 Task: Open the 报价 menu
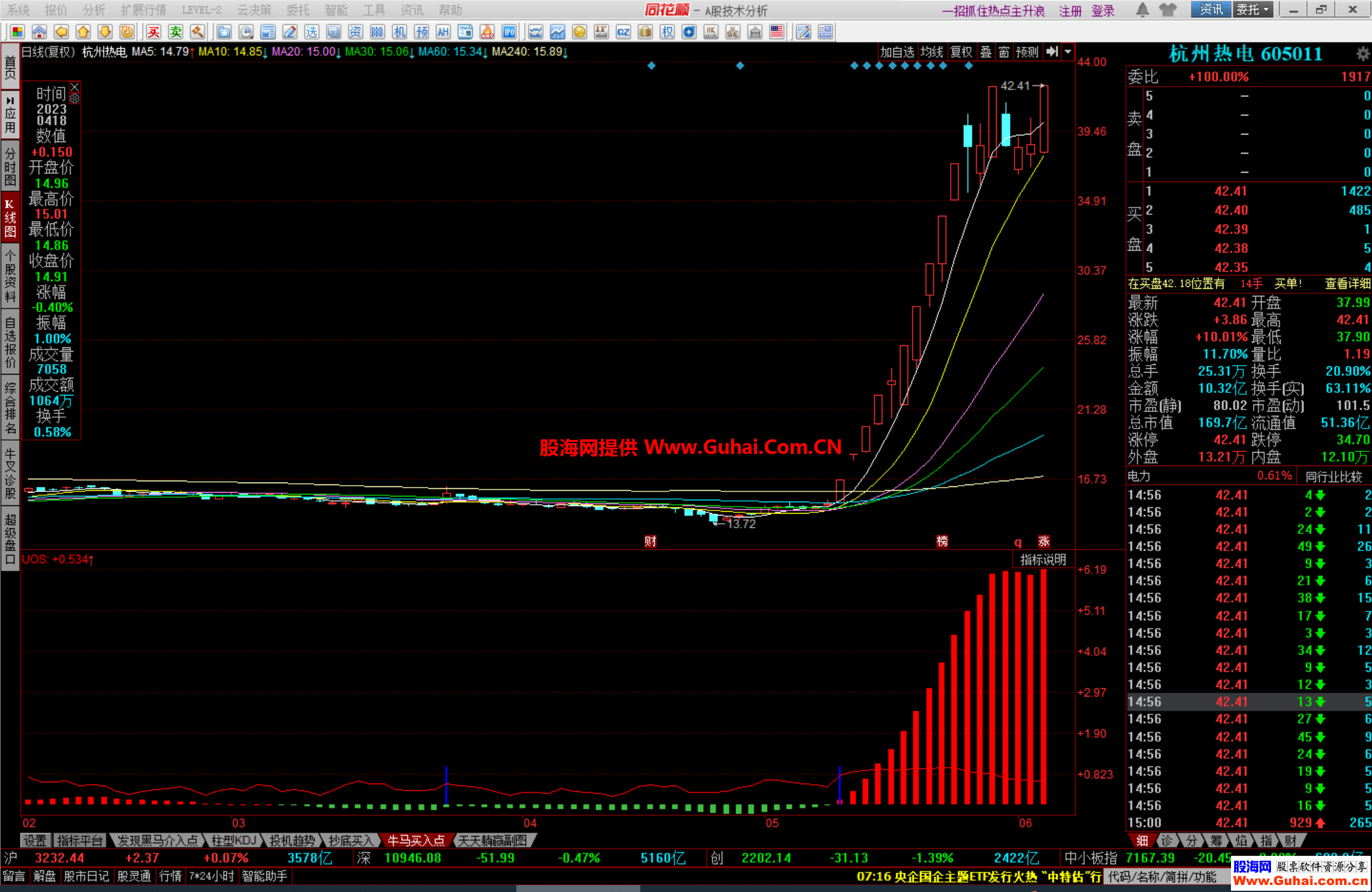click(x=56, y=10)
